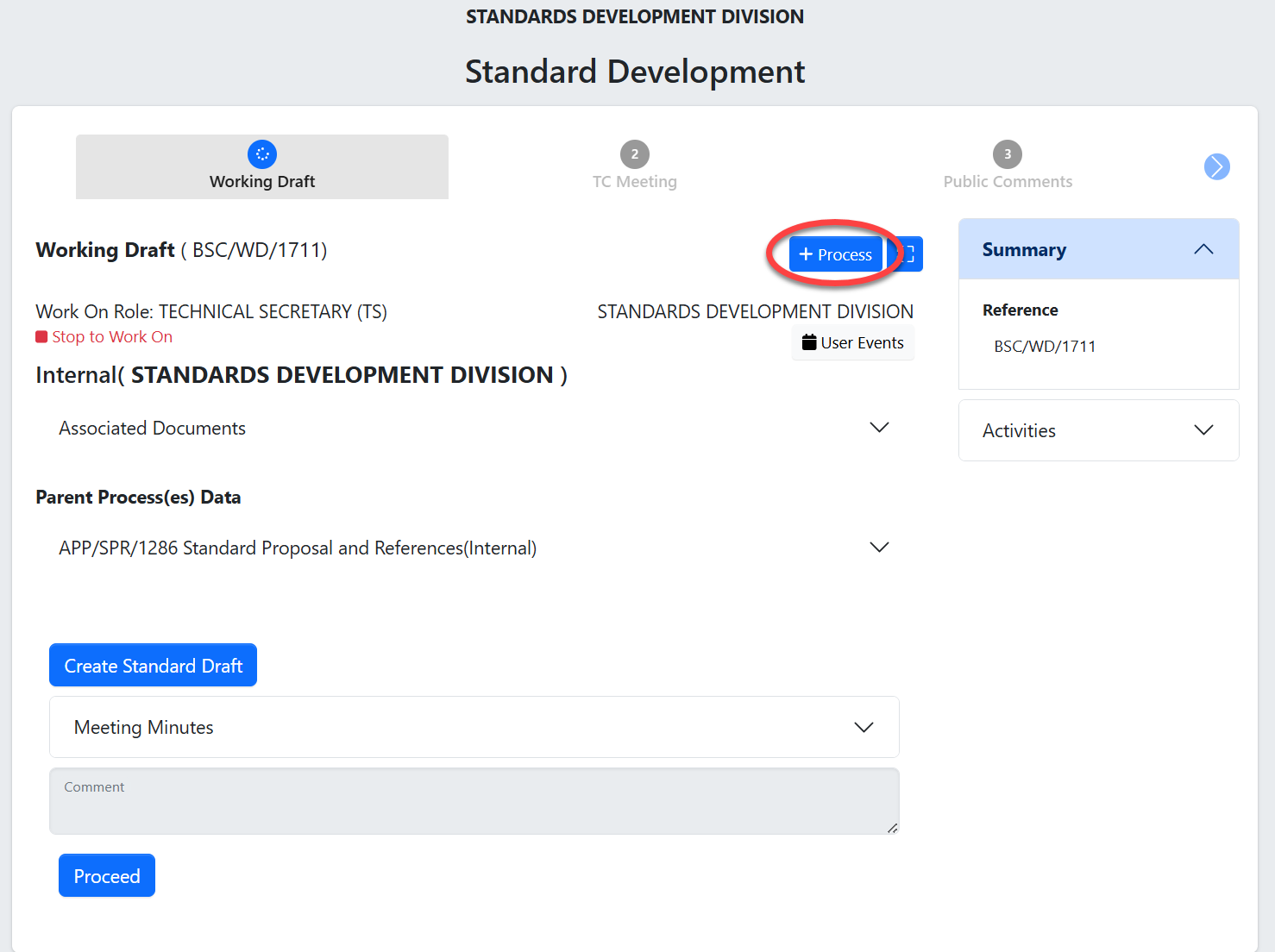Screen dimensions: 1275x952
Task: Click Create Standard Draft button
Action: (154, 666)
